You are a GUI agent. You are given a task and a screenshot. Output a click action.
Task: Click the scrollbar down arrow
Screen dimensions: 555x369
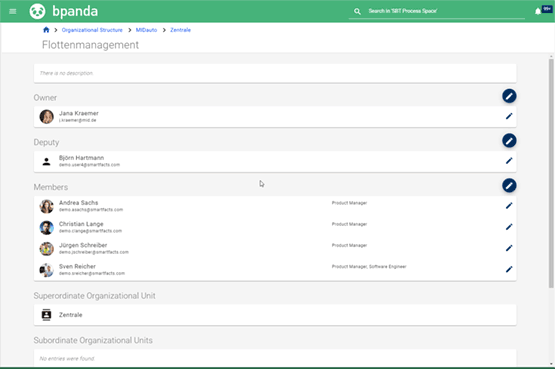click(551, 363)
